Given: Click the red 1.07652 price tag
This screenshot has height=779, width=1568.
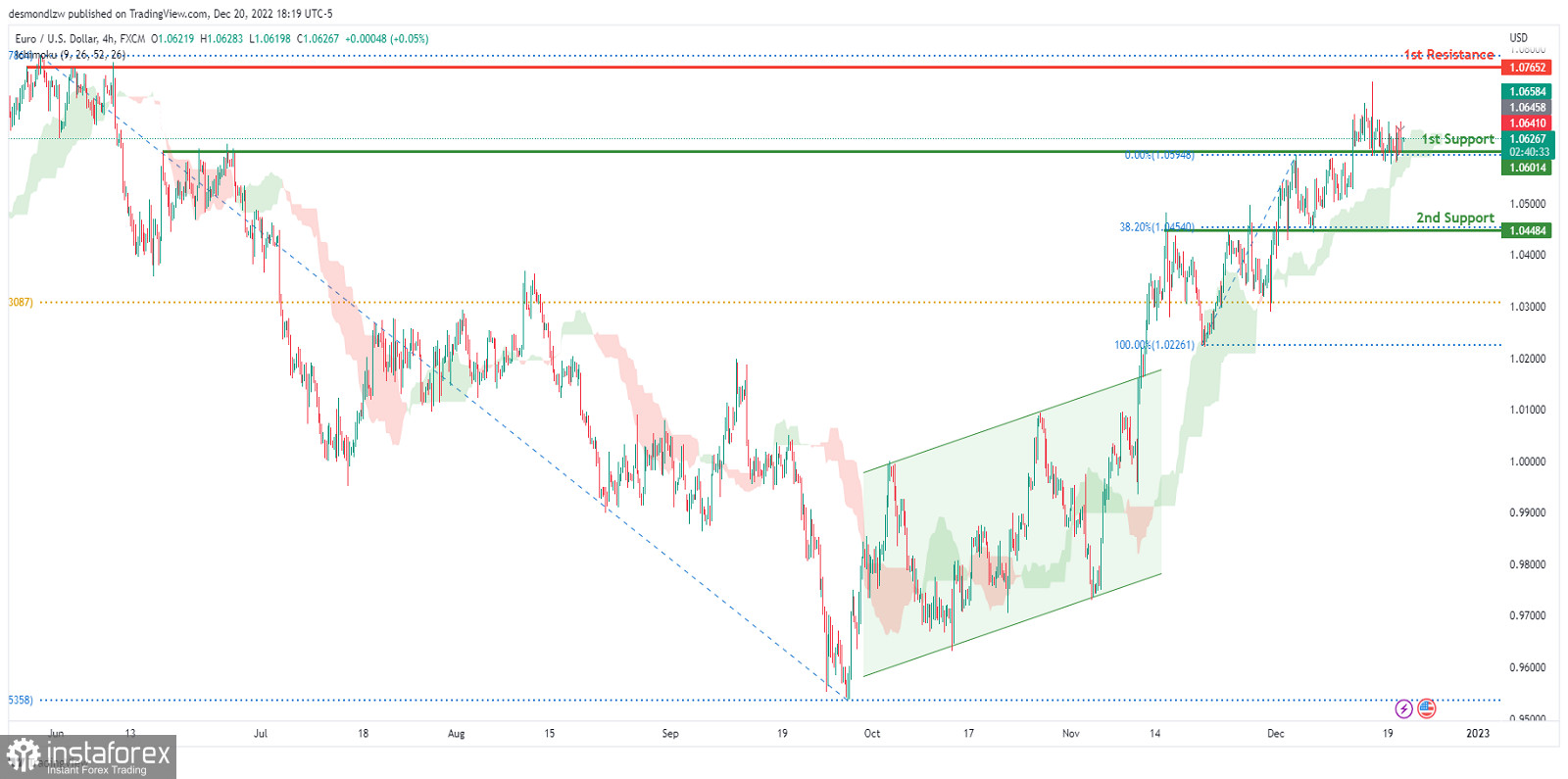Looking at the screenshot, I should (x=1527, y=68).
